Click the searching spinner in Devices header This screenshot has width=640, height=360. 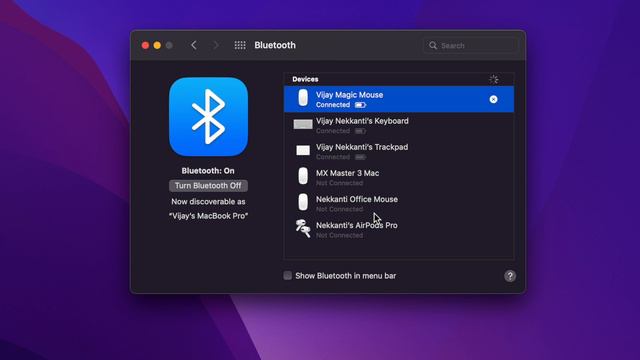tap(493, 79)
